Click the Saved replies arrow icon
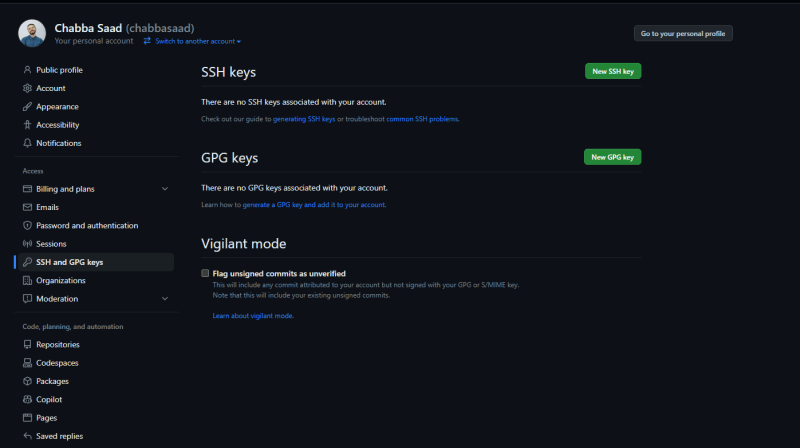The image size is (800, 448). pos(27,436)
